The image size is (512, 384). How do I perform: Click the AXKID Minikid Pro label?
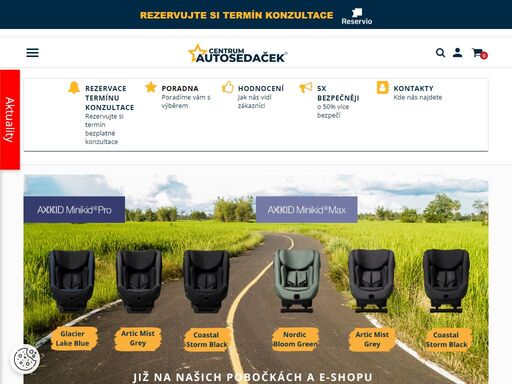coord(74,210)
